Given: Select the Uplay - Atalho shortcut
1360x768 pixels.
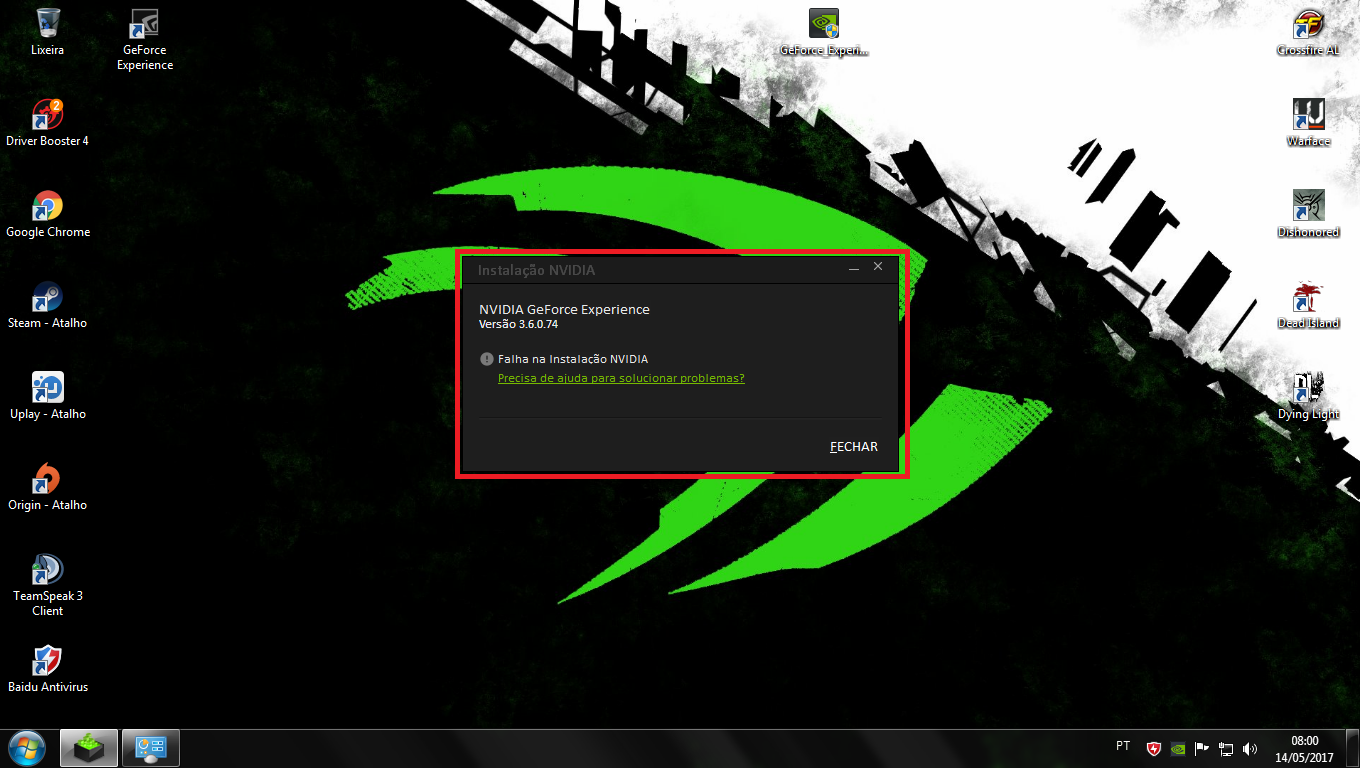Looking at the screenshot, I should pyautogui.click(x=47, y=396).
